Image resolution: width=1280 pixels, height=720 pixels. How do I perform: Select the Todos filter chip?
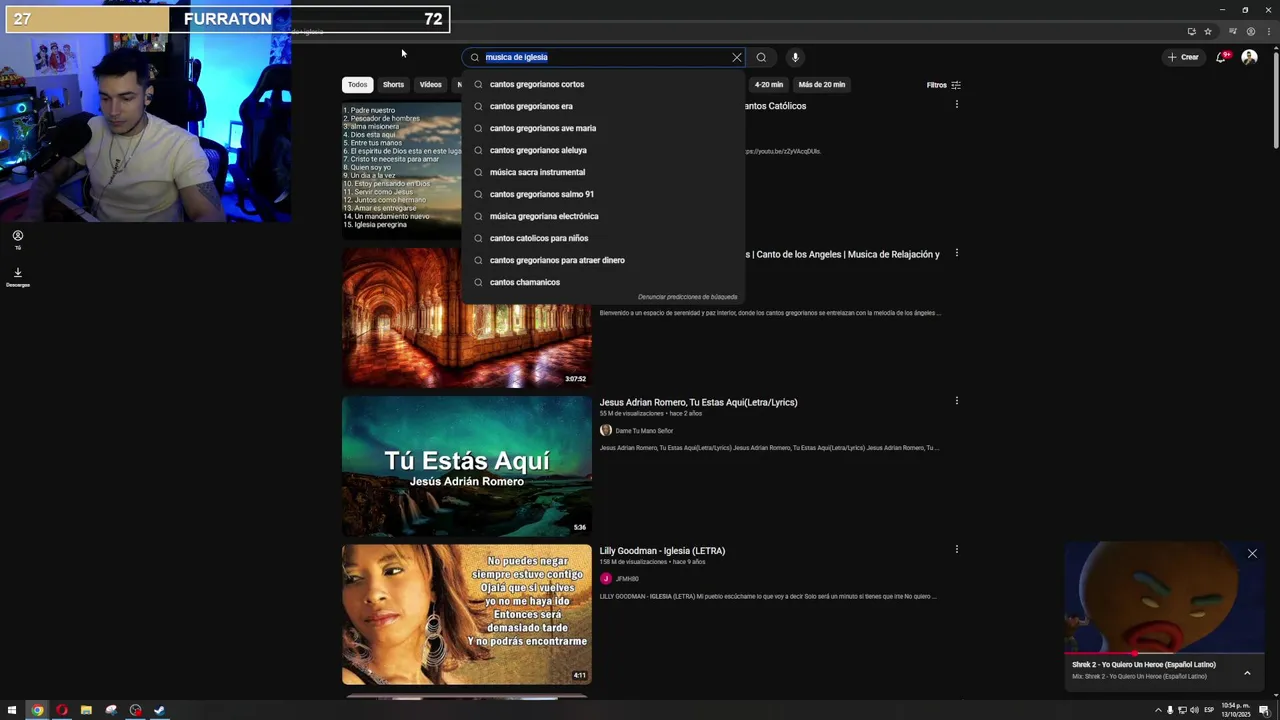click(357, 85)
